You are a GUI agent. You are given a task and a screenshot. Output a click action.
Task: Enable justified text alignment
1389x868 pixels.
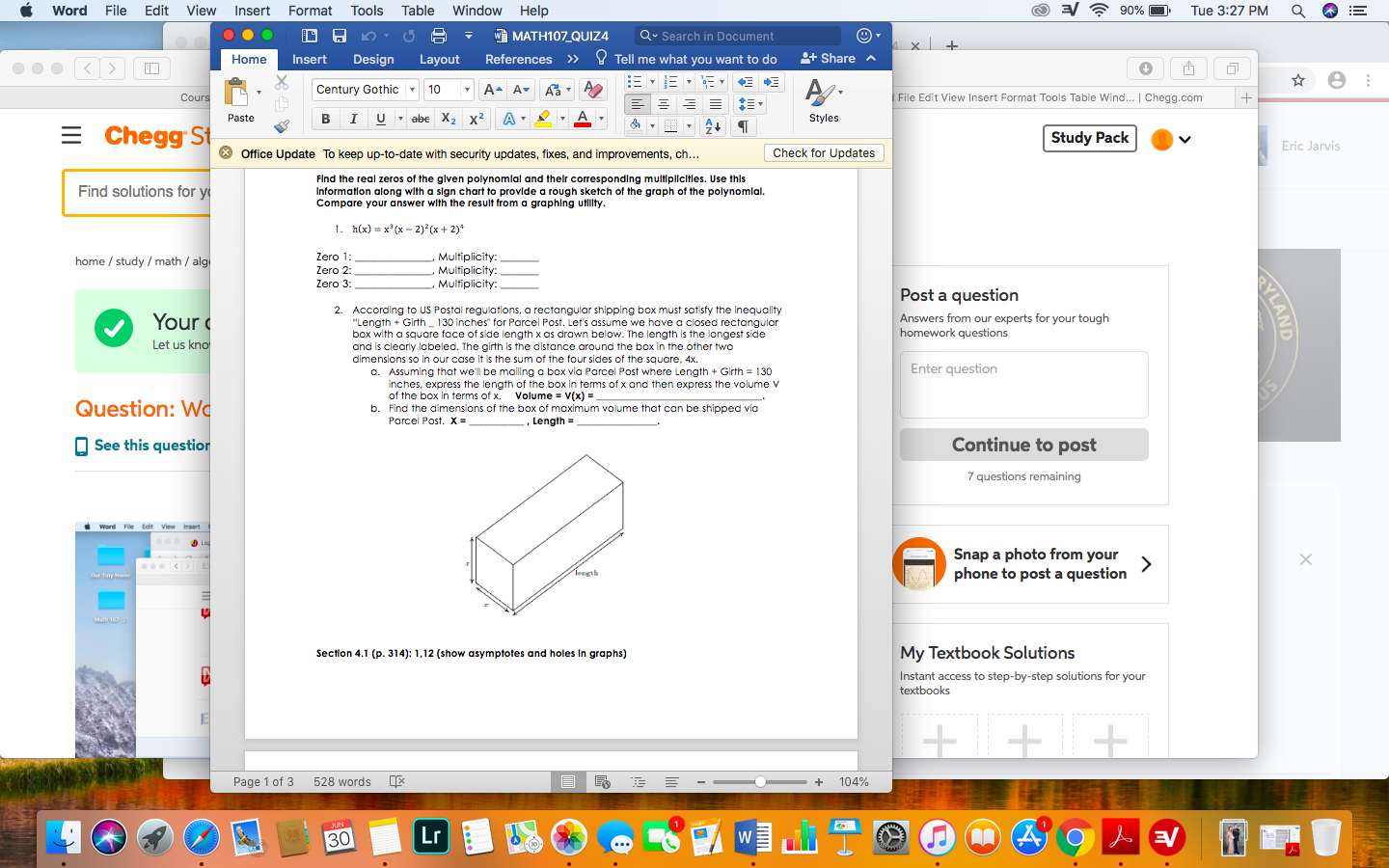715,104
